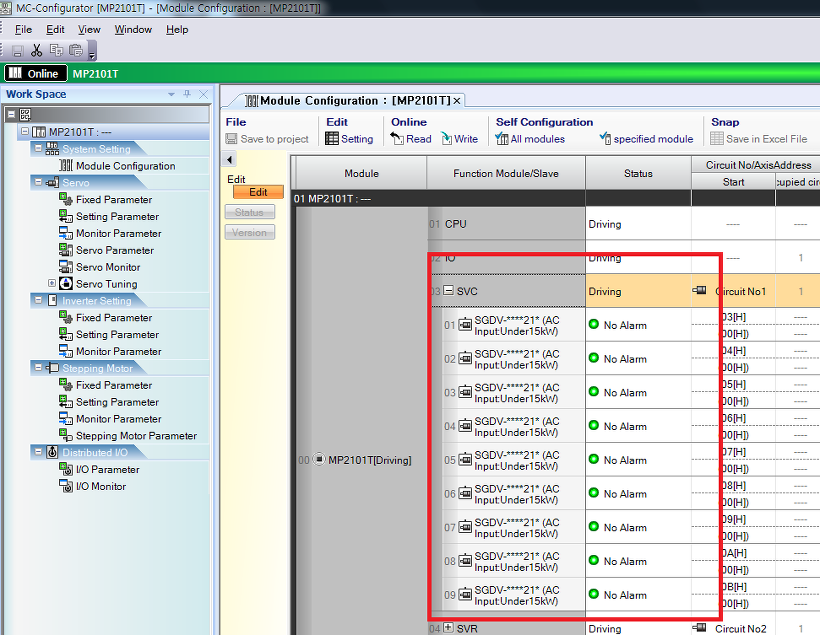Image resolution: width=820 pixels, height=635 pixels.
Task: Open Servo Setting Parameter icon
Action: (66, 216)
